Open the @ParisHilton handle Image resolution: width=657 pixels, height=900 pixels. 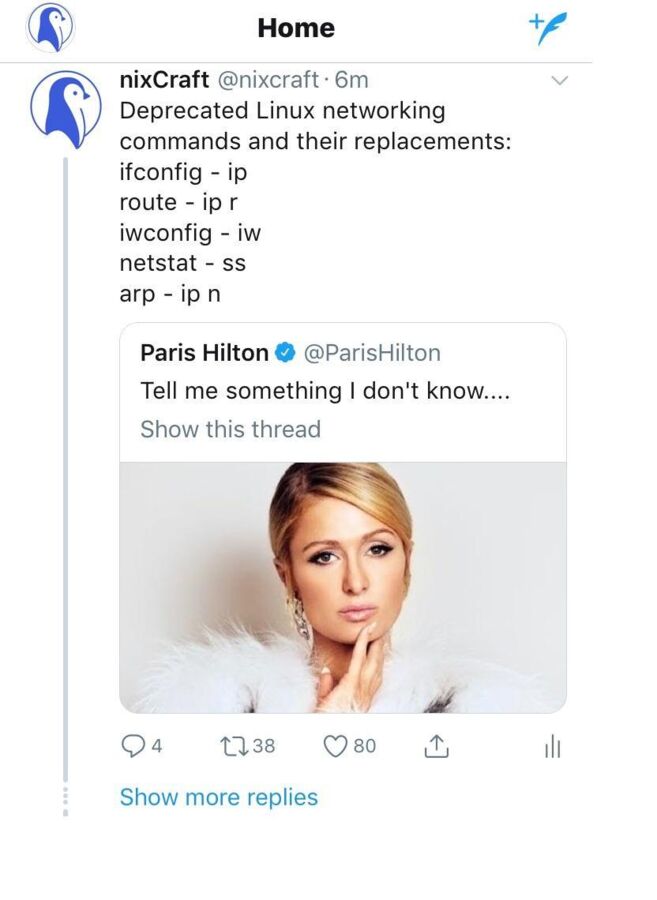[x=371, y=353]
